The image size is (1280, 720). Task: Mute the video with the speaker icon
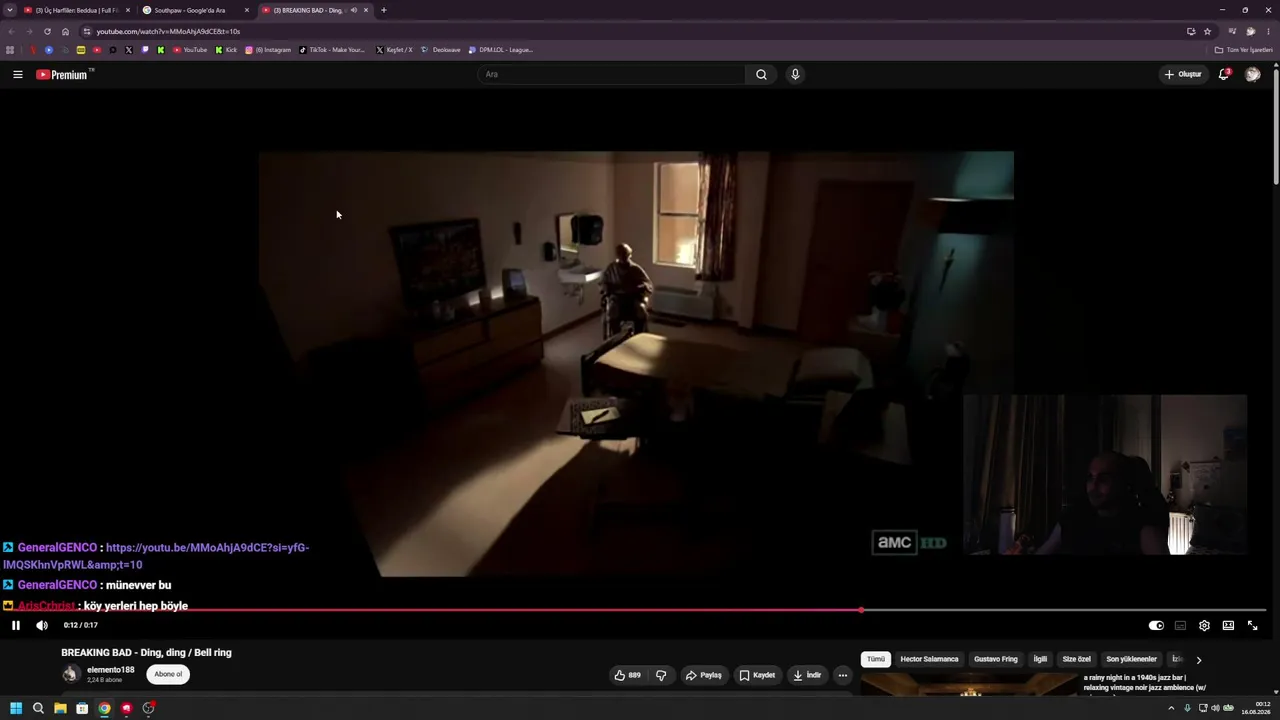click(x=42, y=625)
